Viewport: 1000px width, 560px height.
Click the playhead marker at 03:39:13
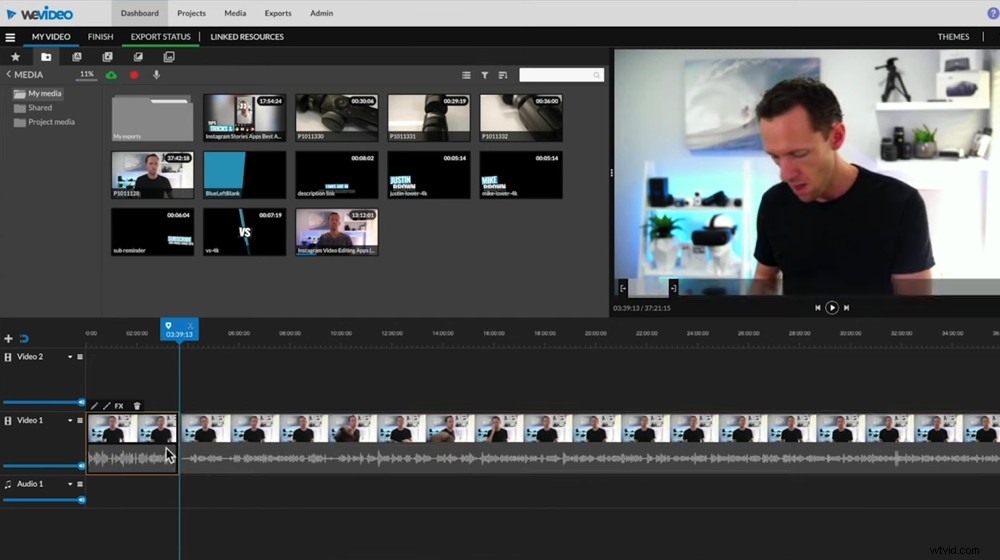(179, 330)
